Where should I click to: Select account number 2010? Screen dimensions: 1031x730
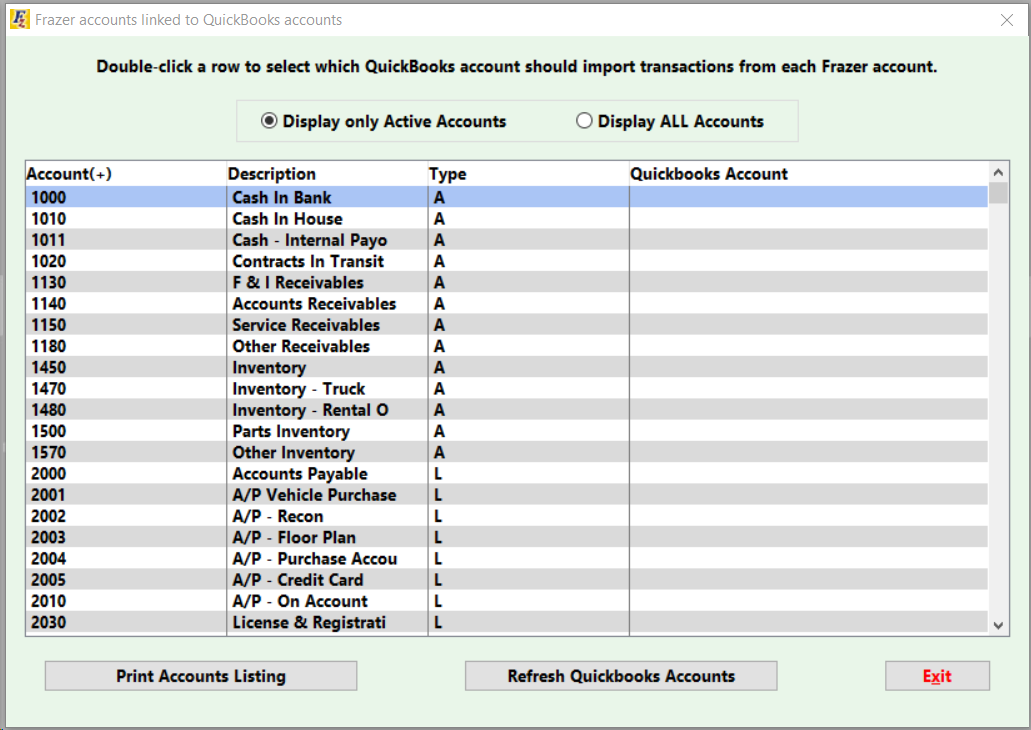(49, 601)
